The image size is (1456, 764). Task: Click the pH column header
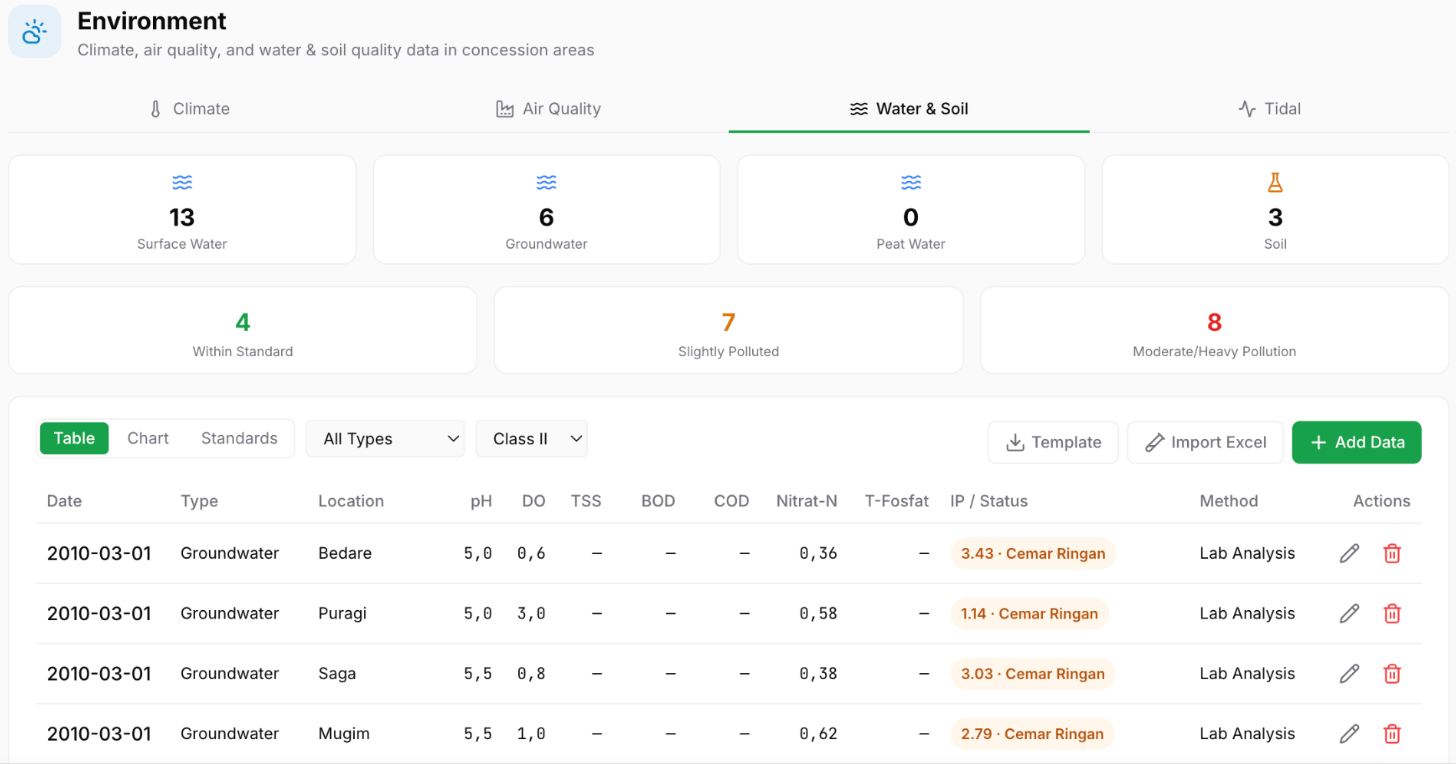[x=481, y=501]
